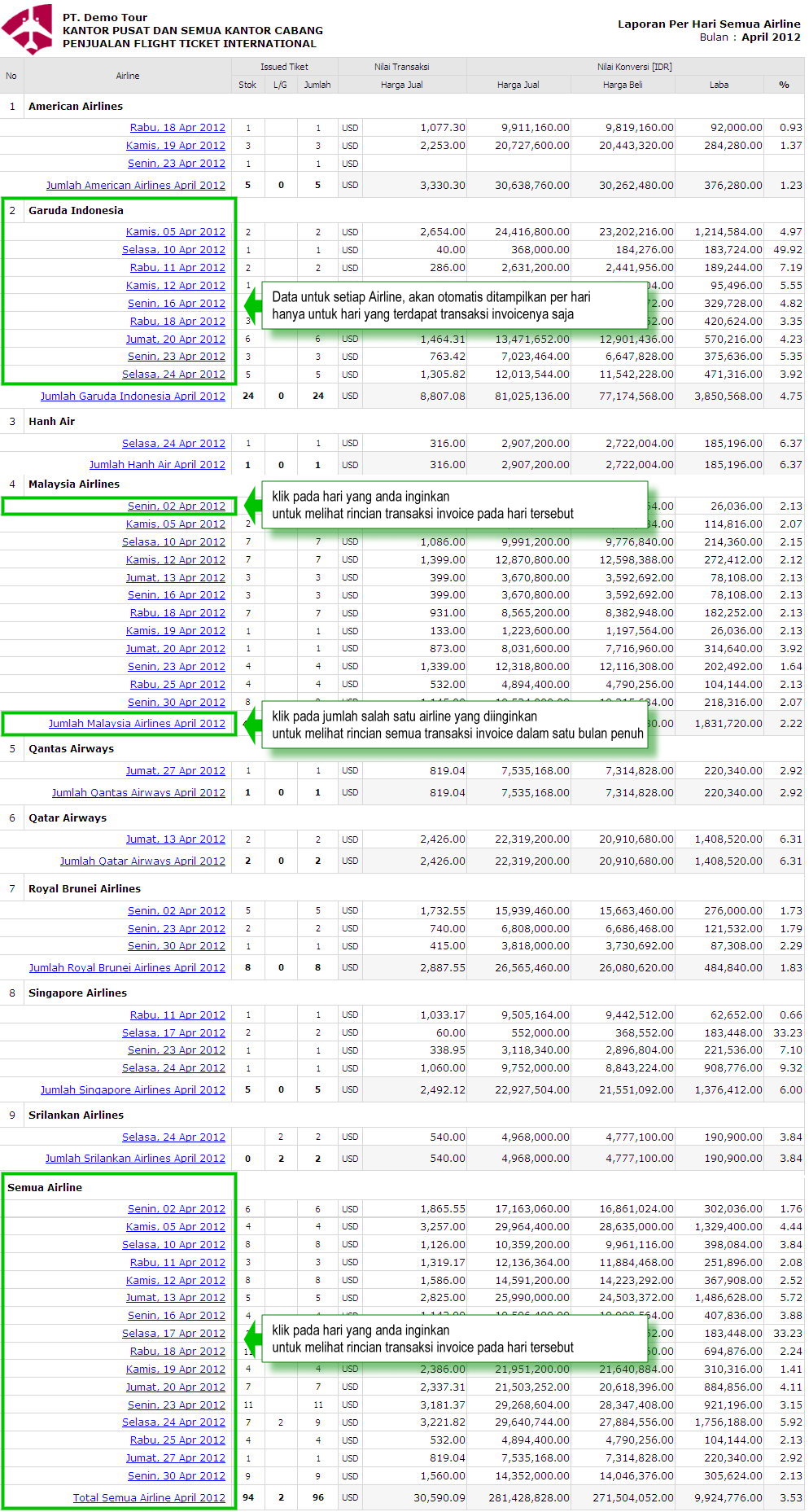
Task: Select the Semua Airline group heading
Action: (45, 1188)
